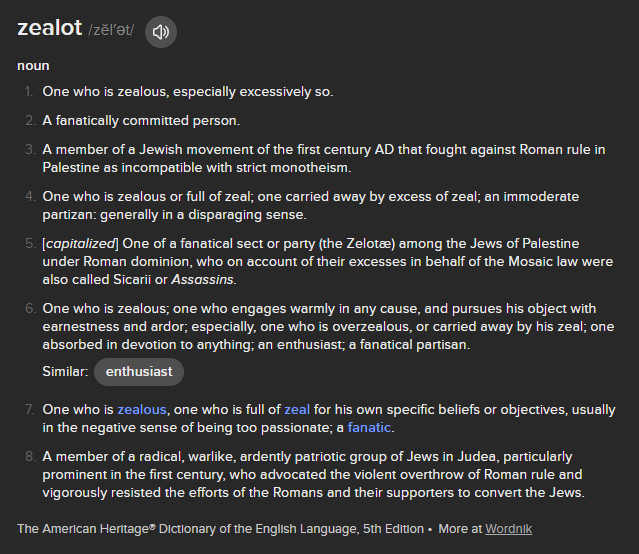Click the headword 'zealot'

tap(49, 30)
